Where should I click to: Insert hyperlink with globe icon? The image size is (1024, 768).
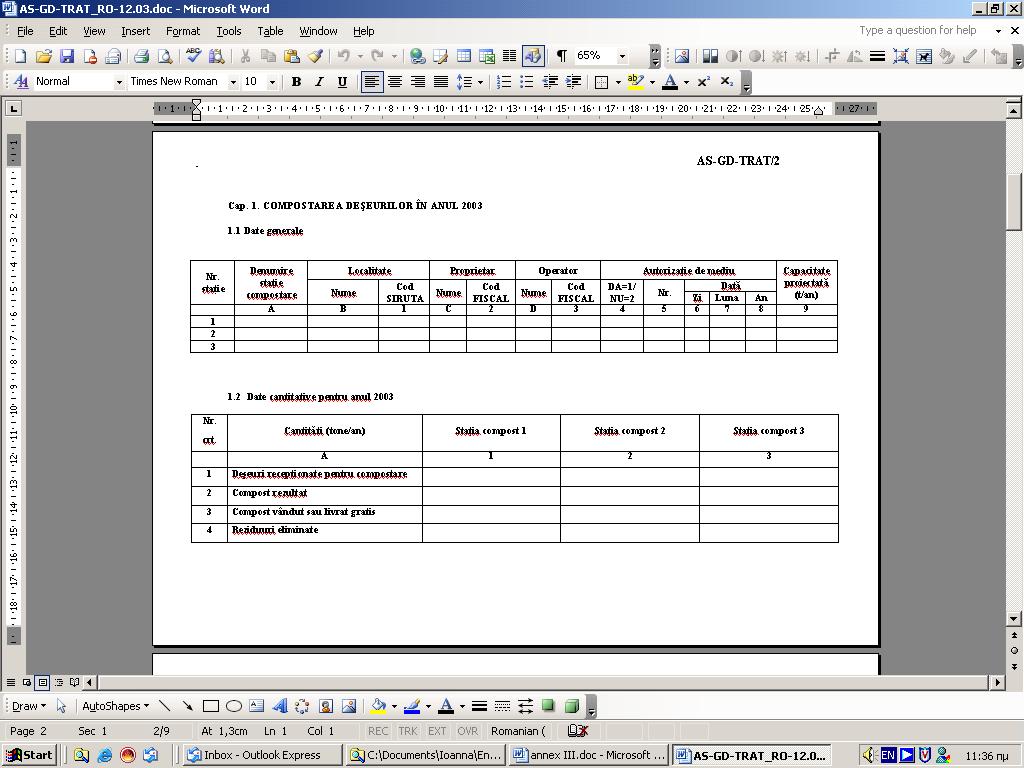(x=417, y=56)
